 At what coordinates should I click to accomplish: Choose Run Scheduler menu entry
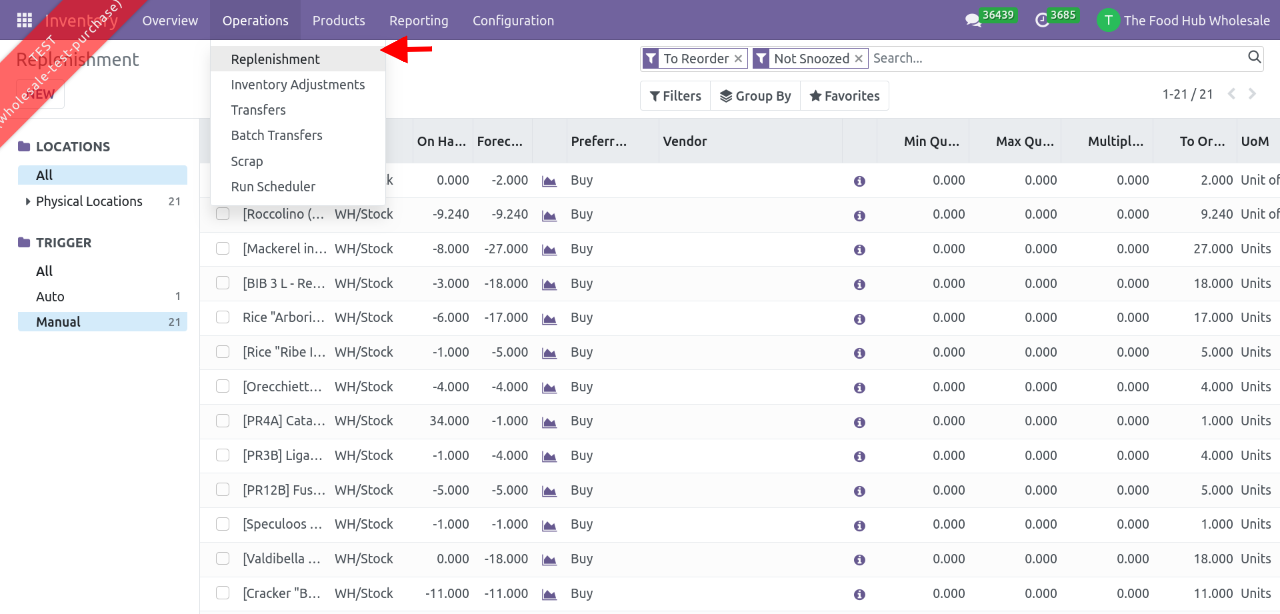(298, 187)
